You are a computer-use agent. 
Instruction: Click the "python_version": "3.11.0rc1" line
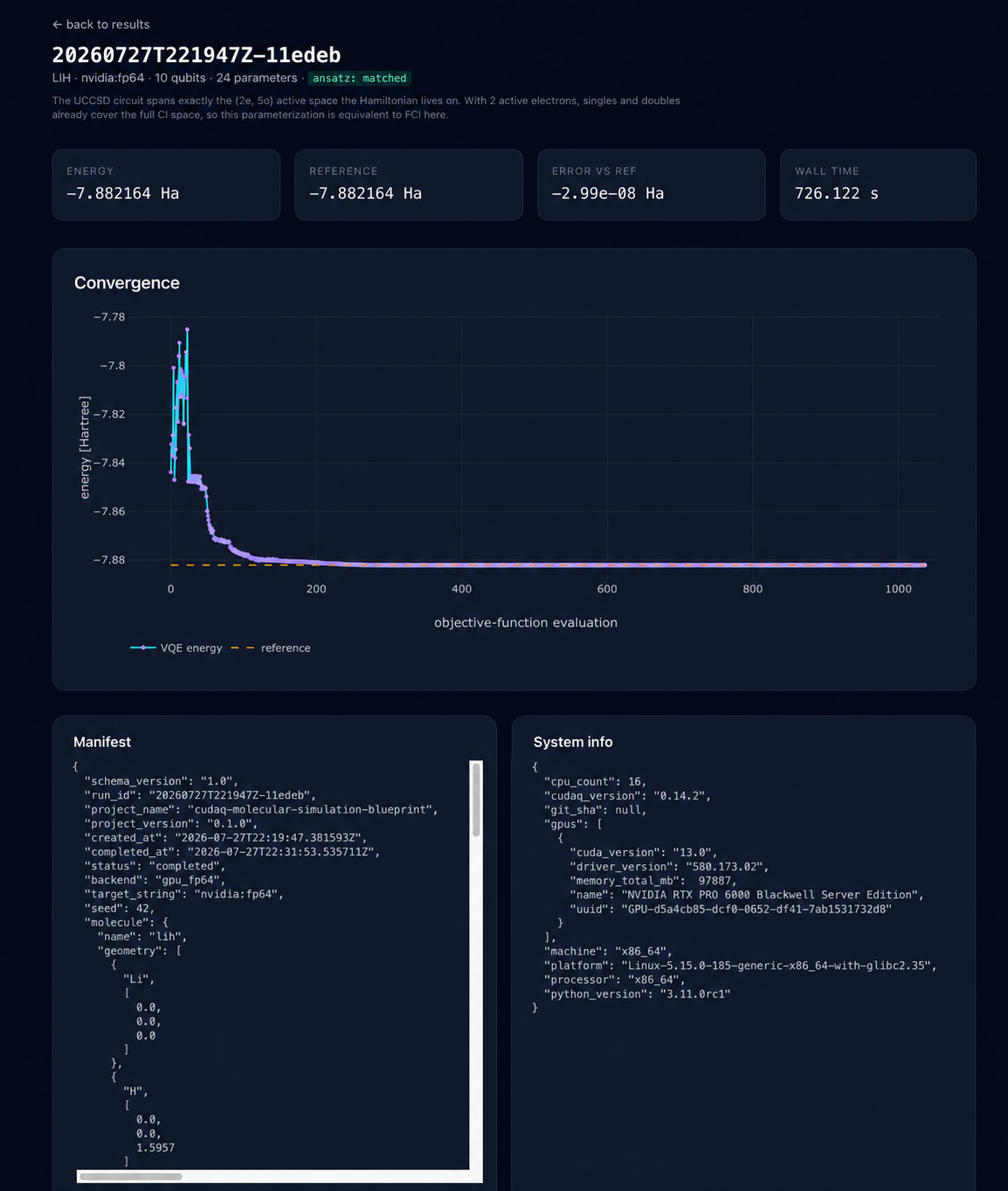(638, 994)
